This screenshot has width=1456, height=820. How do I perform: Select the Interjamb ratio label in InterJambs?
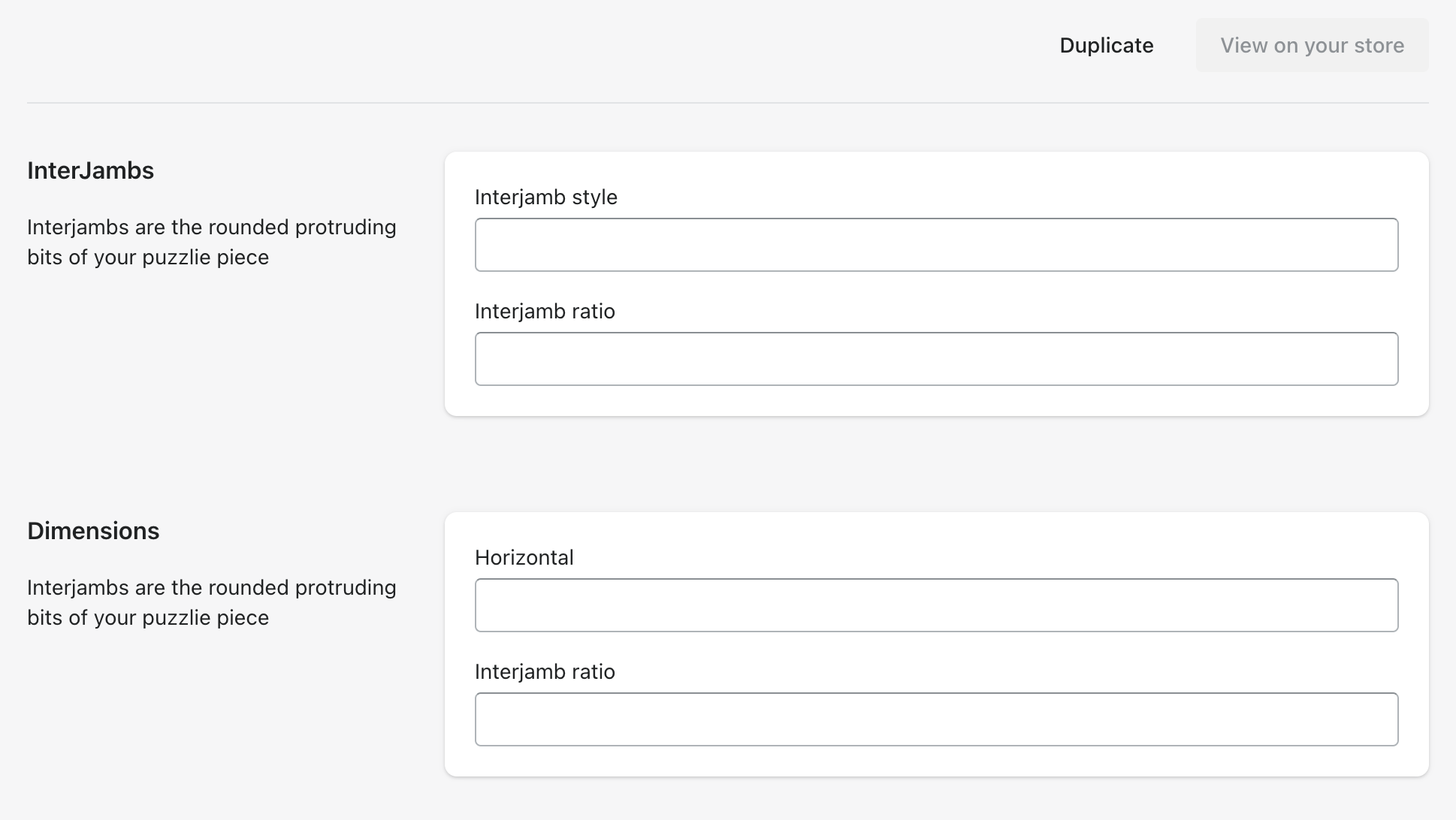pyautogui.click(x=545, y=311)
